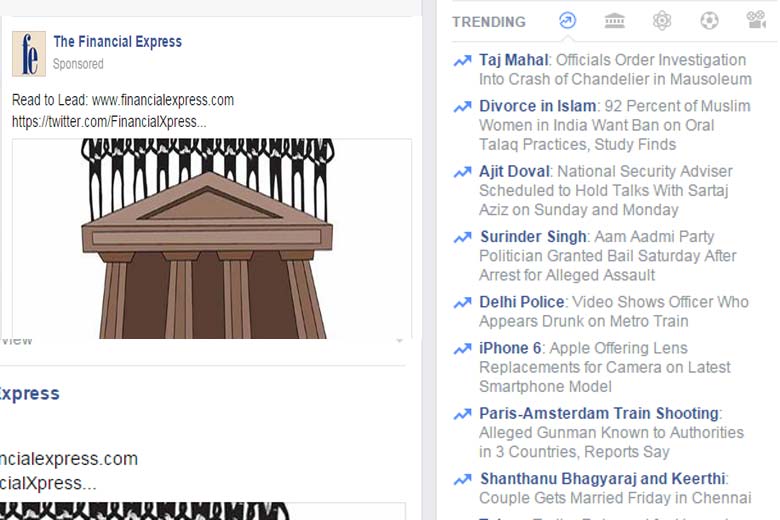Click trending arrow icon beside Taj Mahal

(x=462, y=61)
